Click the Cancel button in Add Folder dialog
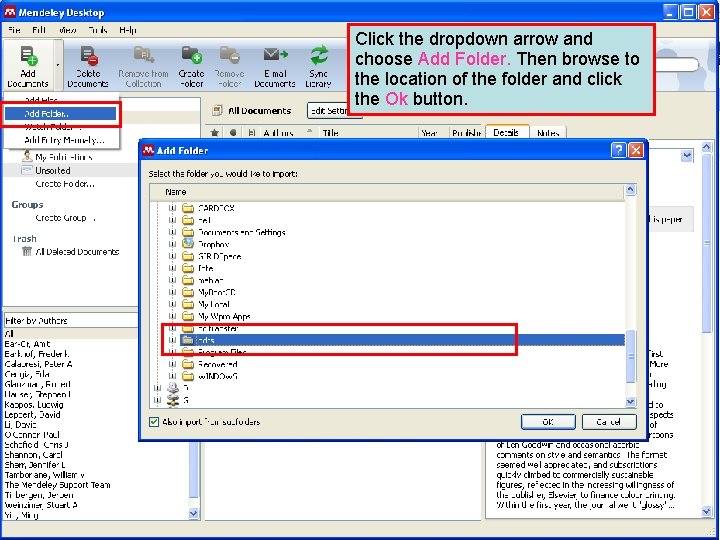The height and width of the screenshot is (540, 720). (x=609, y=422)
